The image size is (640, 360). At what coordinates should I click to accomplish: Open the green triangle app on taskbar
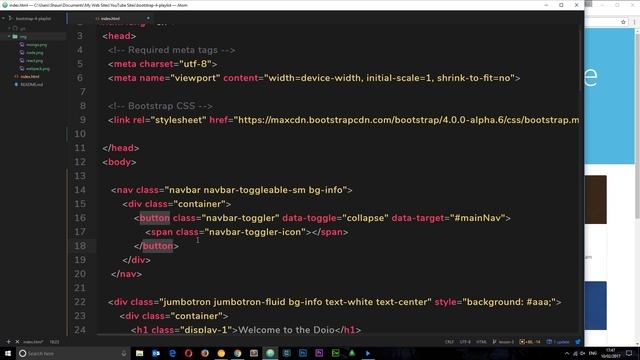352,353
